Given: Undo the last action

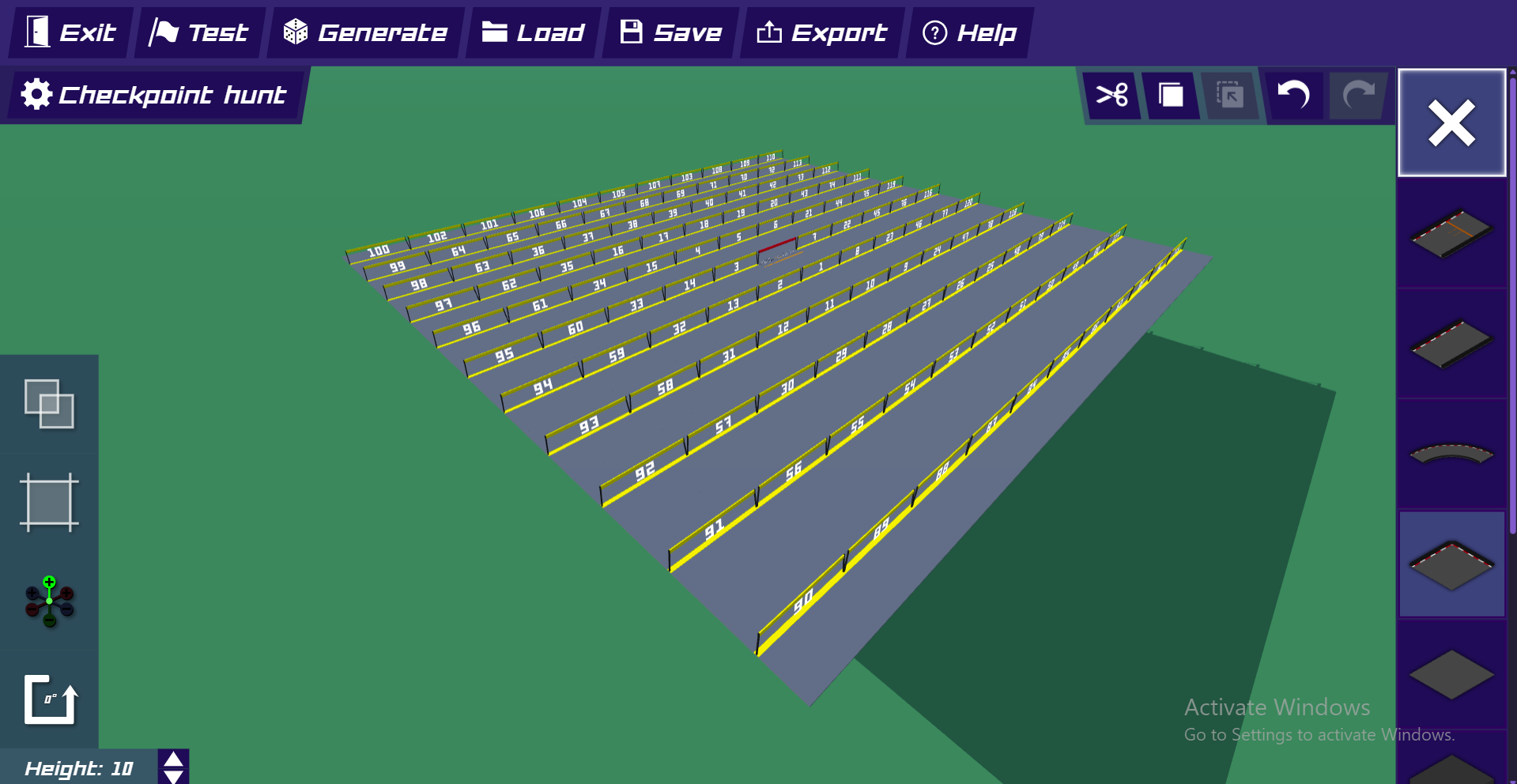Looking at the screenshot, I should click(1294, 96).
